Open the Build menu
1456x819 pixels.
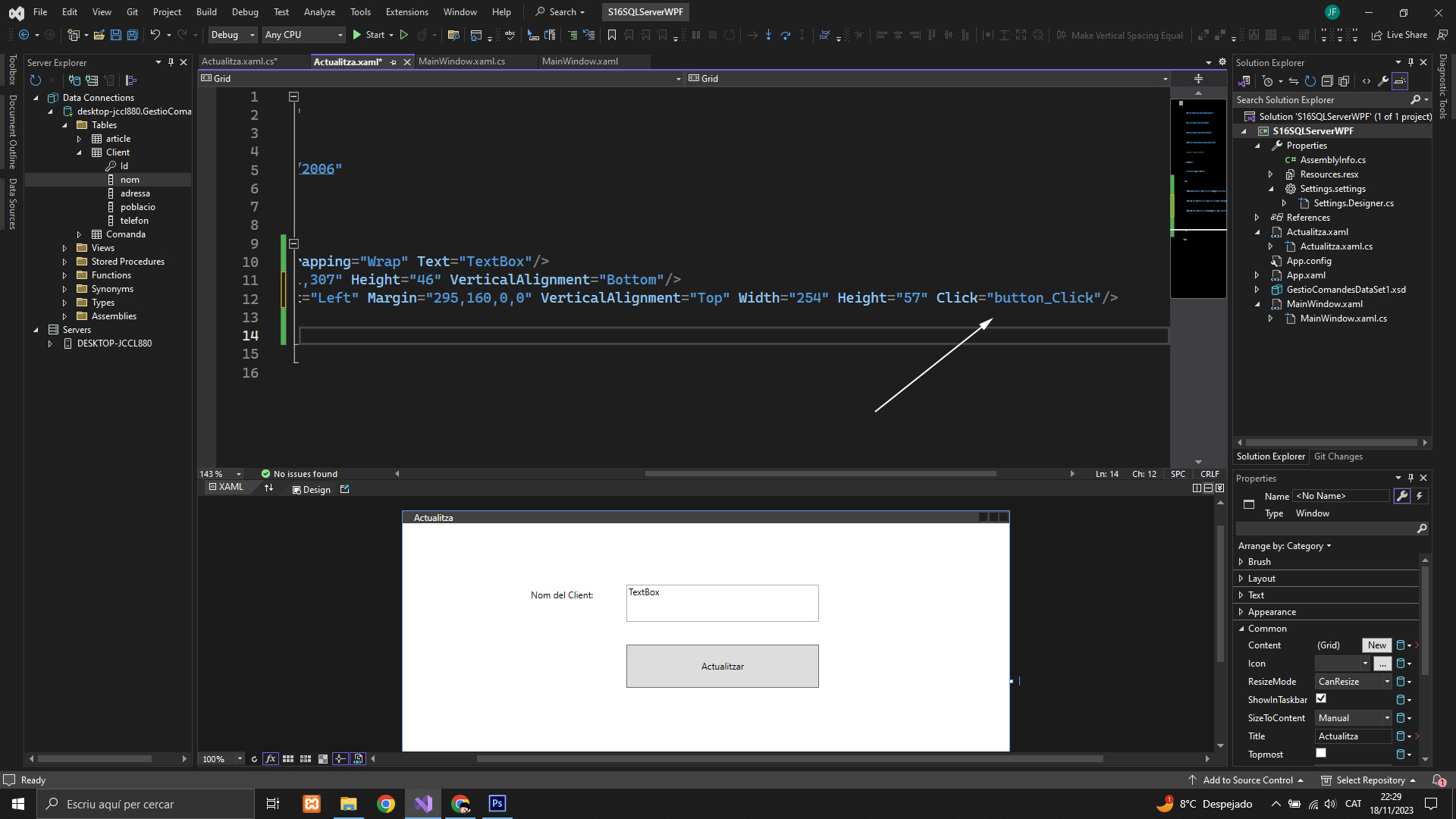pyautogui.click(x=206, y=12)
